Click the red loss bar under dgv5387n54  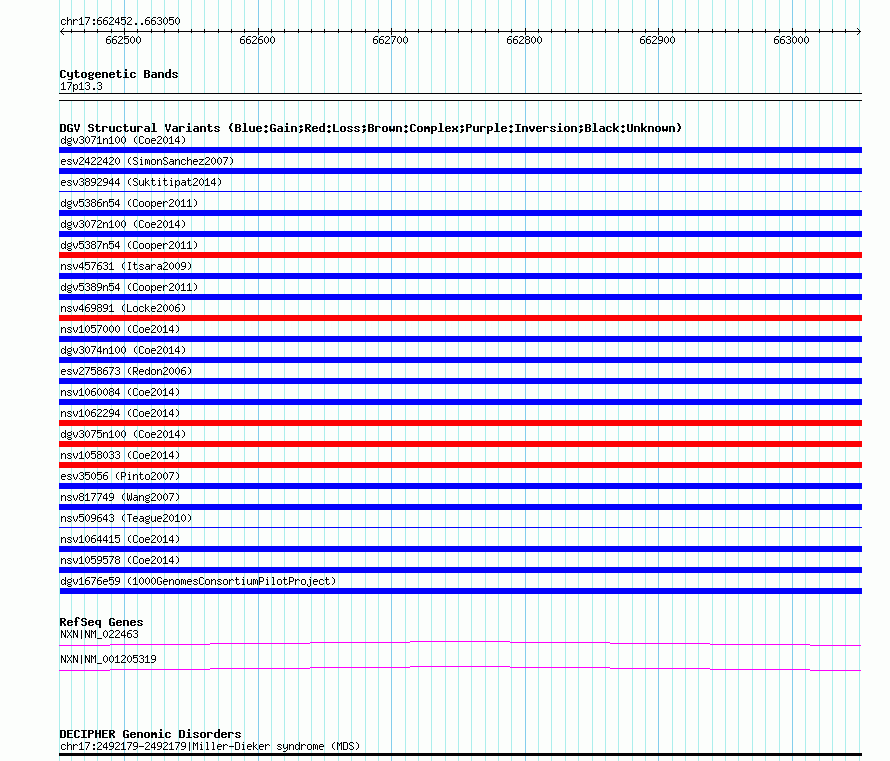[x=460, y=255]
